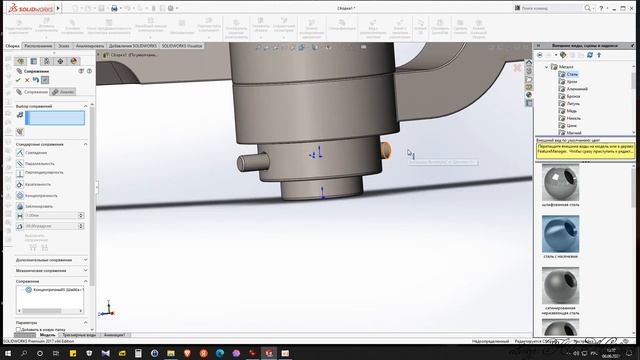Click the mates list horizontal scrollbar
This screenshot has height=360, width=640.
(x=50, y=311)
